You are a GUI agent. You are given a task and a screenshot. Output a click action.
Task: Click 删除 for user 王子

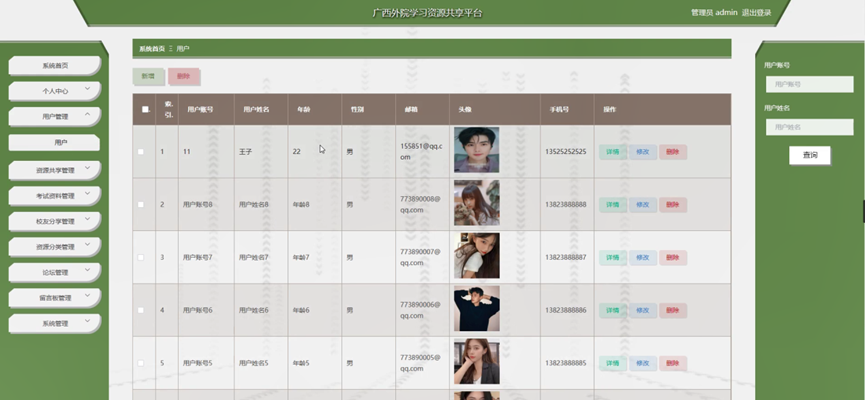point(672,152)
